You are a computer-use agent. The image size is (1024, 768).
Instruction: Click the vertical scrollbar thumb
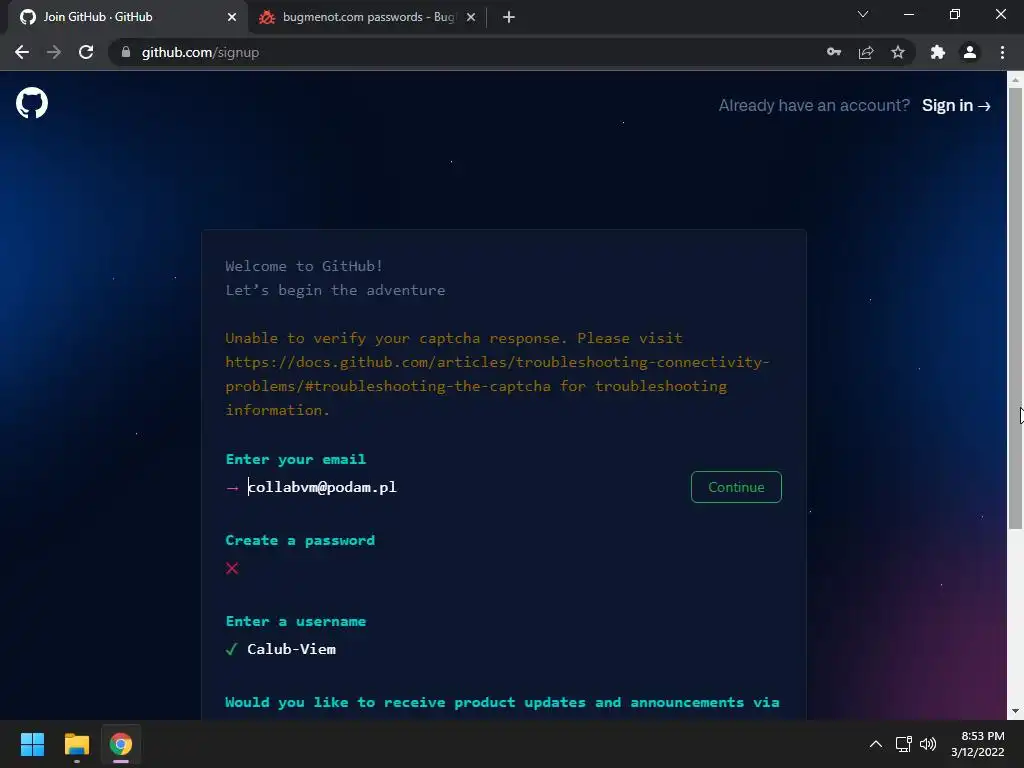click(1015, 308)
